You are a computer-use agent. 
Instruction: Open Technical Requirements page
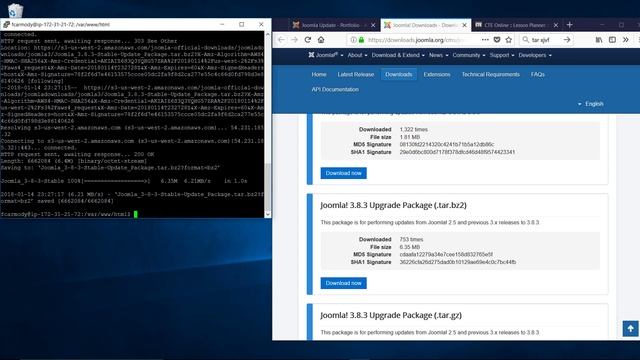click(491, 74)
